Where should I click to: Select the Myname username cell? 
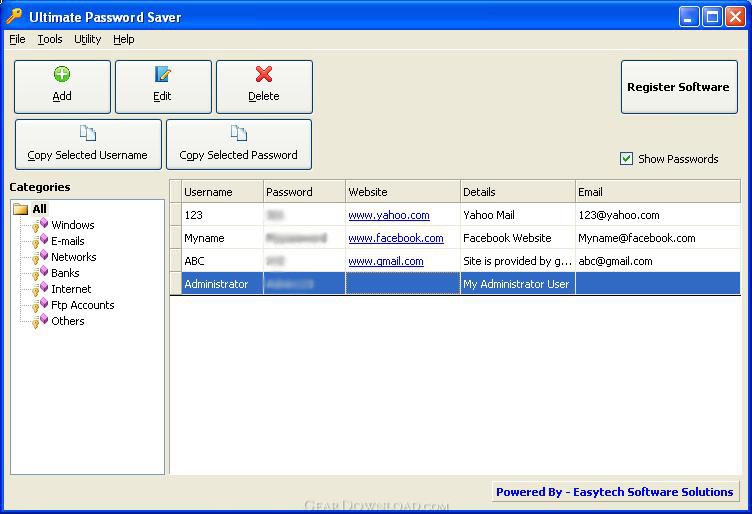click(222, 238)
